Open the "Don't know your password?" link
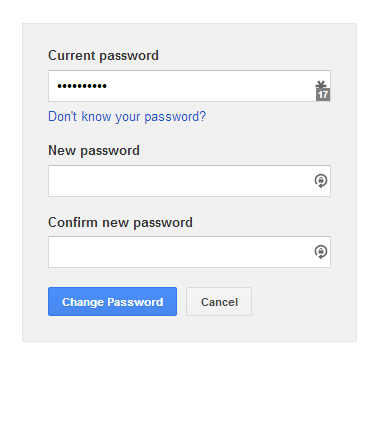Viewport: 380px width, 436px height. point(127,117)
